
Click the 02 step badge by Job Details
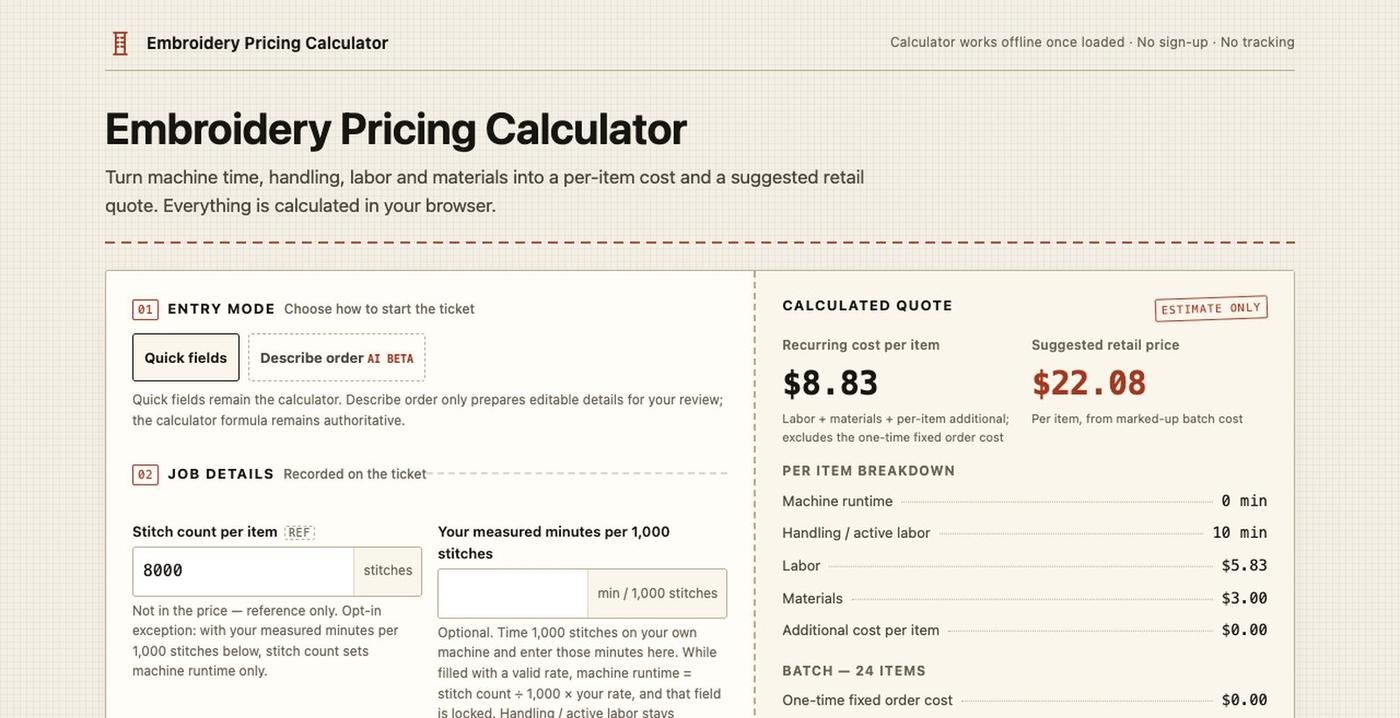[145, 475]
